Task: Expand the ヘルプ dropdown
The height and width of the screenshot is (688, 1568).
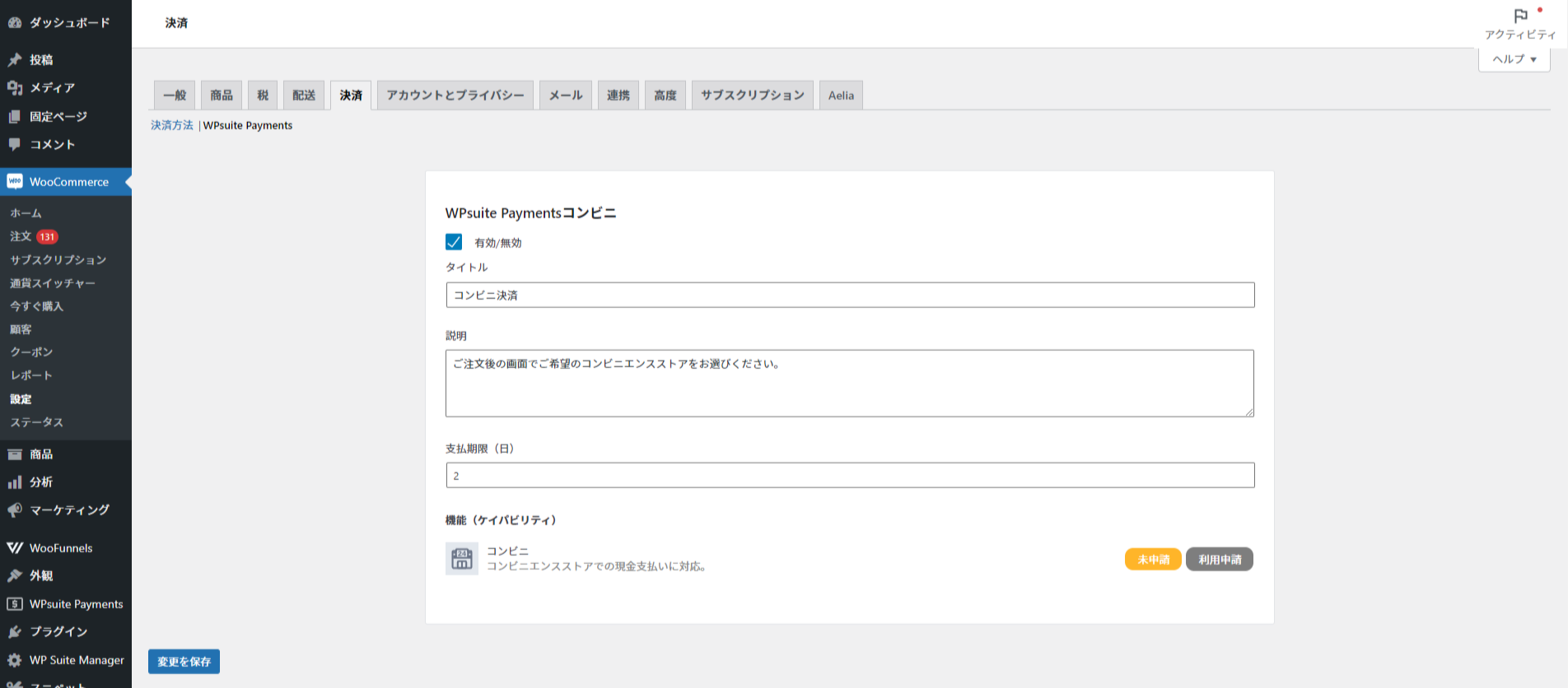Action: point(1514,59)
